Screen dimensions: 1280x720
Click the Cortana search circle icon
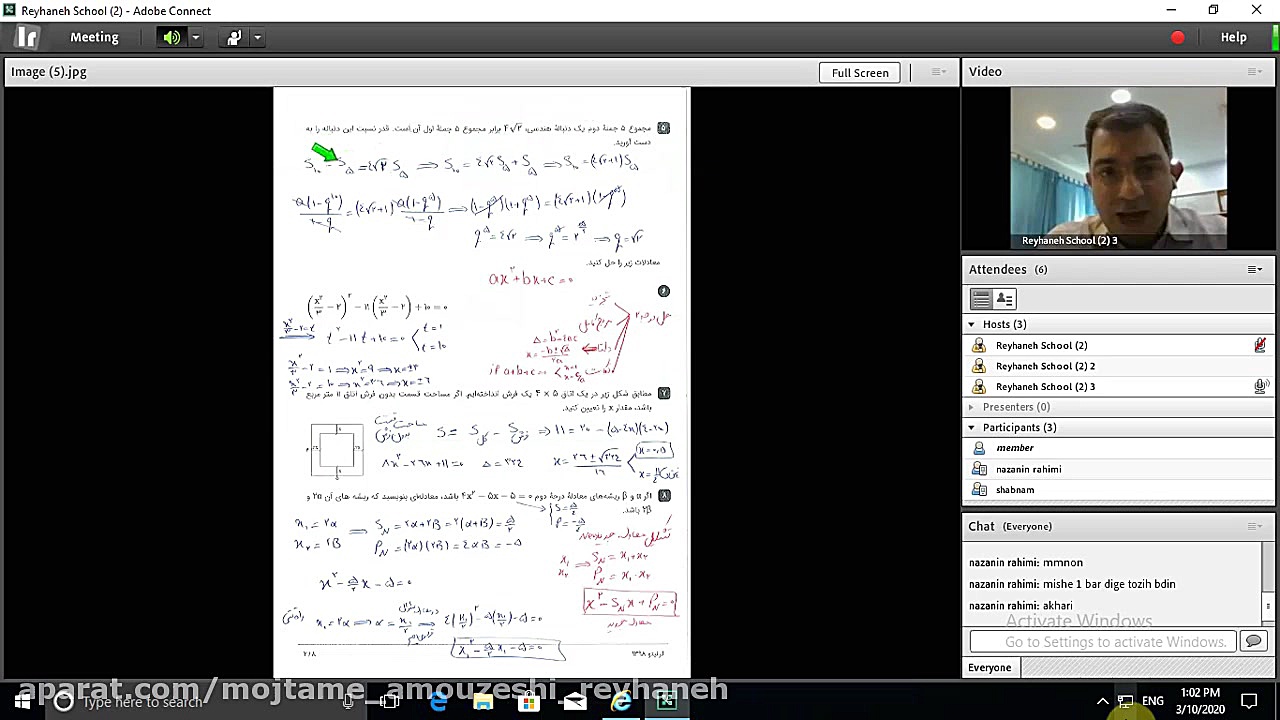[x=63, y=702]
